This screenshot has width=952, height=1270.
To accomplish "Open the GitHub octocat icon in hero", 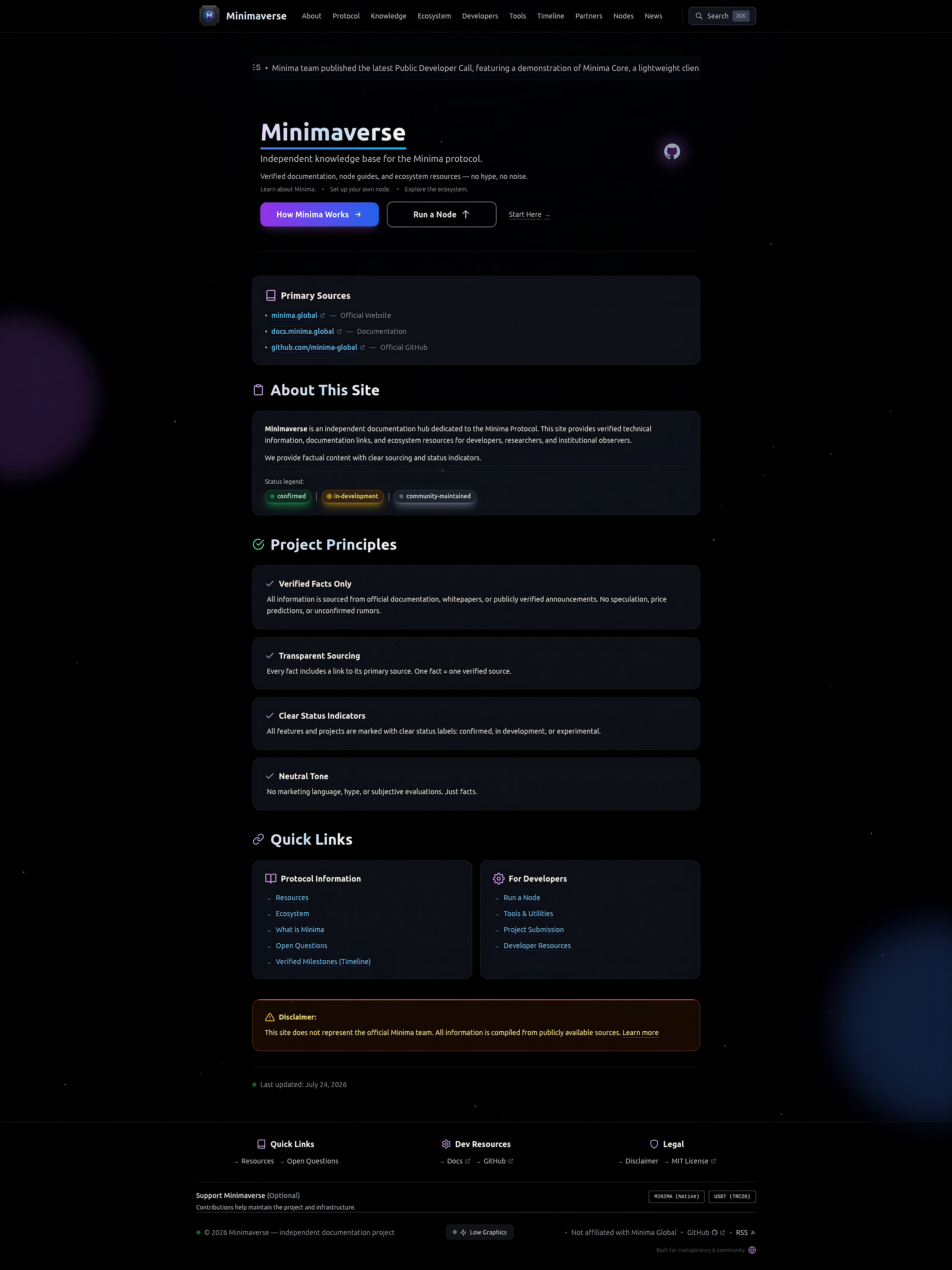I will click(672, 152).
